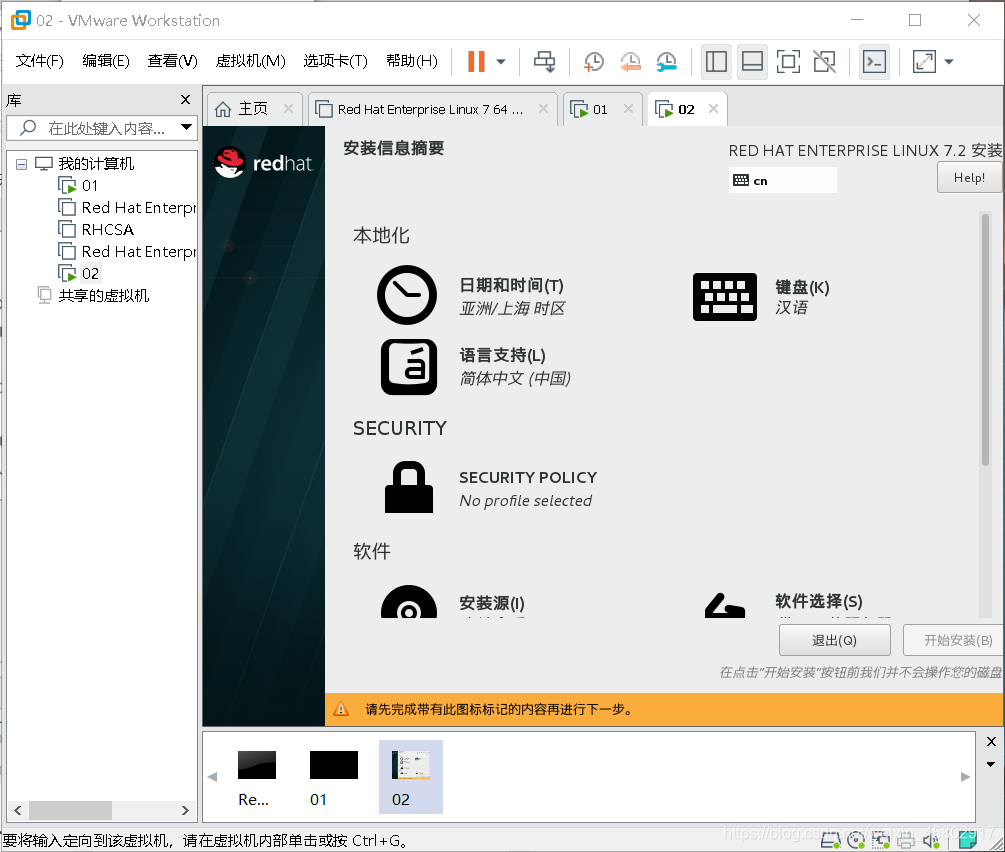Screen dimensions: 1005x852
Task: Click the 退出(Q) button
Action: [x=835, y=640]
